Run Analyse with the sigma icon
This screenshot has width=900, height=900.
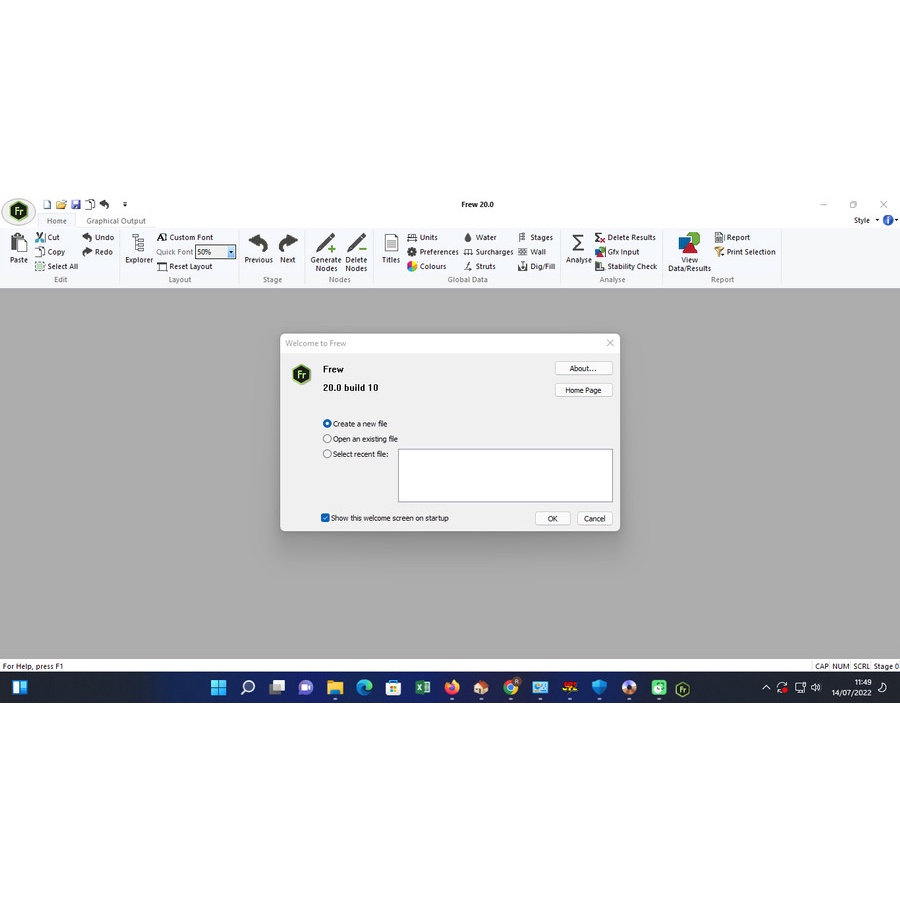coord(578,243)
